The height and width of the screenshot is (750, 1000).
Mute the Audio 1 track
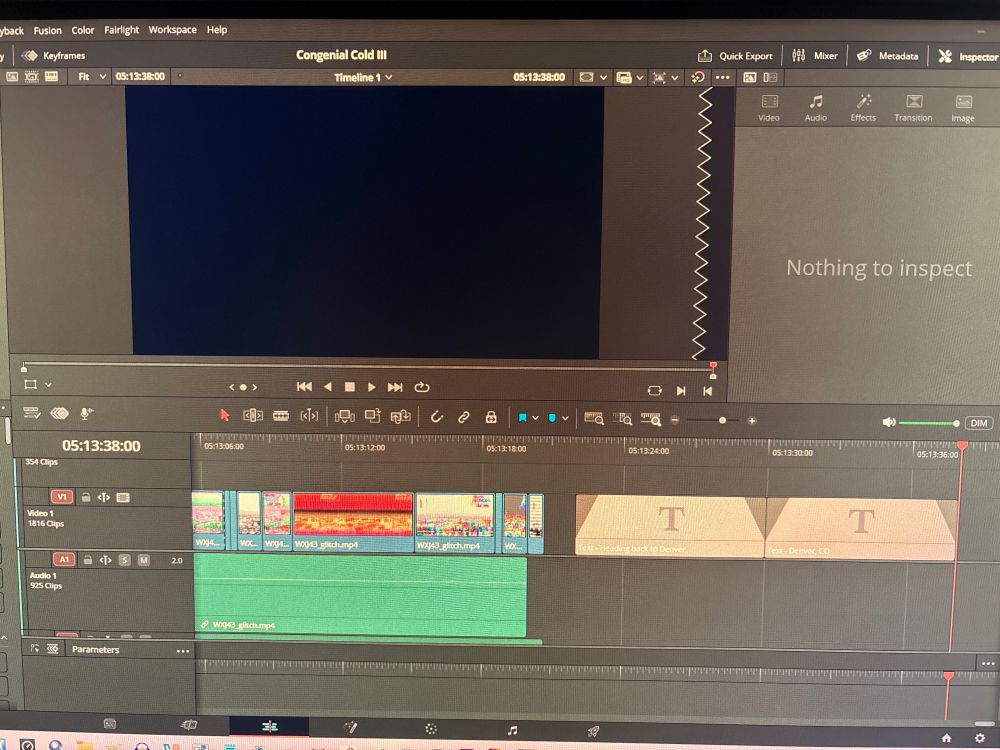tap(143, 560)
